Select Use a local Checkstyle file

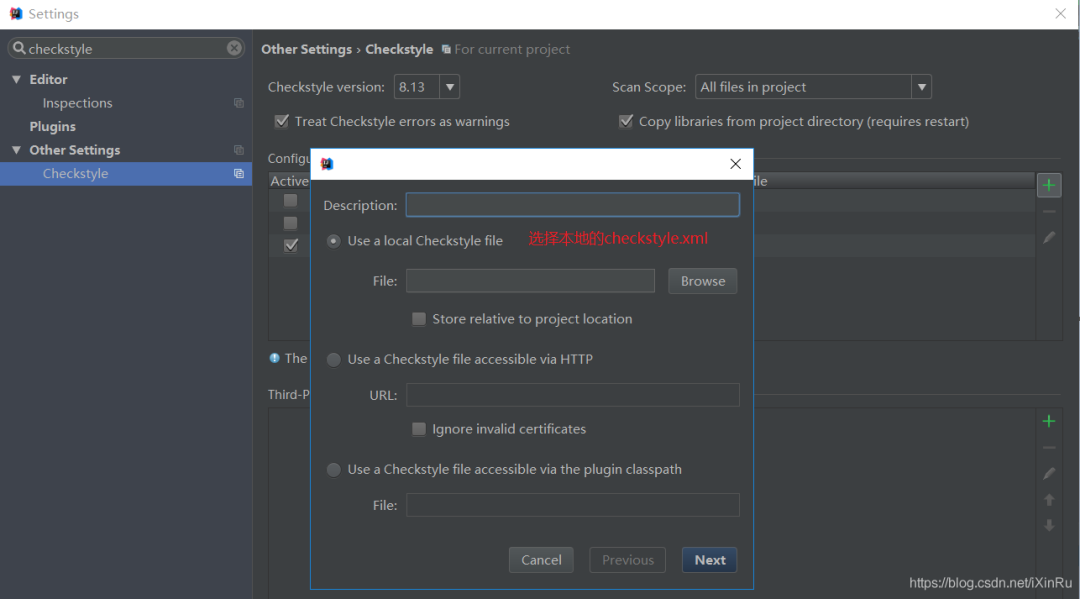pyautogui.click(x=333, y=241)
